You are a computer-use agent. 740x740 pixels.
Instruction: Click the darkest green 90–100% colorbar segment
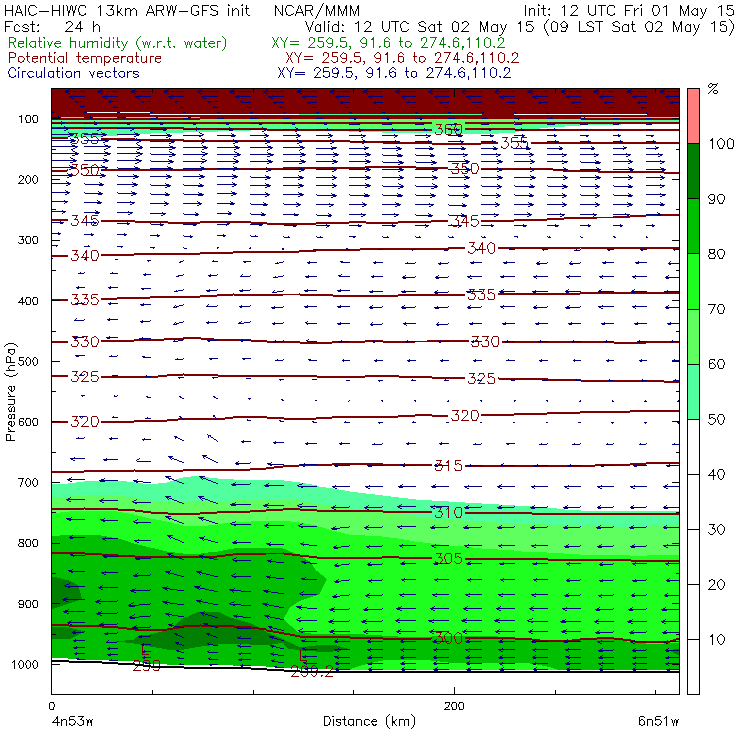(x=693, y=171)
